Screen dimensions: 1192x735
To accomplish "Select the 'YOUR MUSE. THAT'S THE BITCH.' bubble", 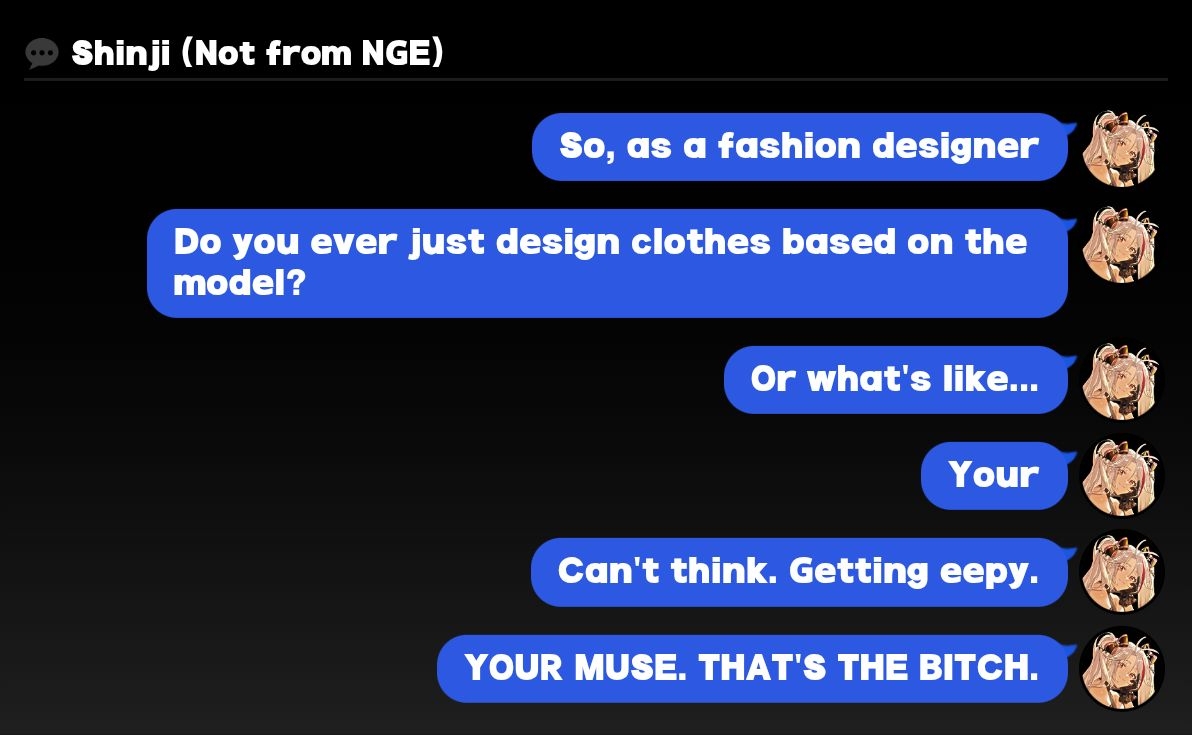I will click(752, 668).
